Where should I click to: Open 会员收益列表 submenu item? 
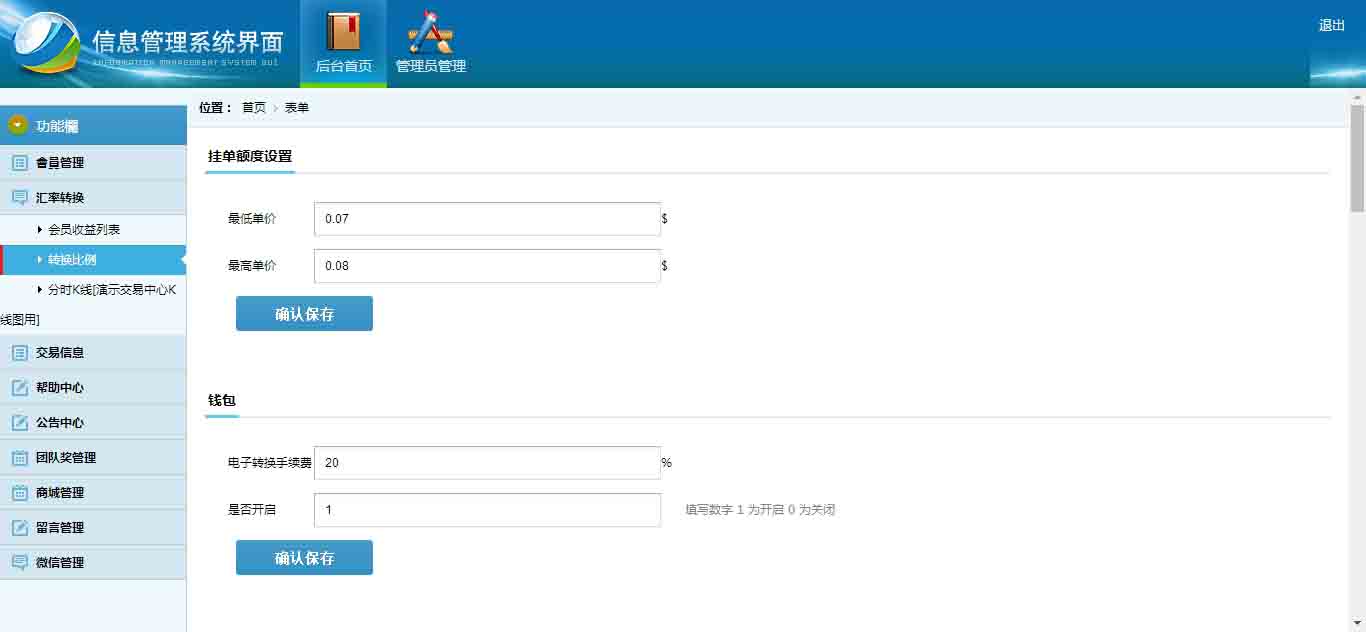(x=84, y=230)
